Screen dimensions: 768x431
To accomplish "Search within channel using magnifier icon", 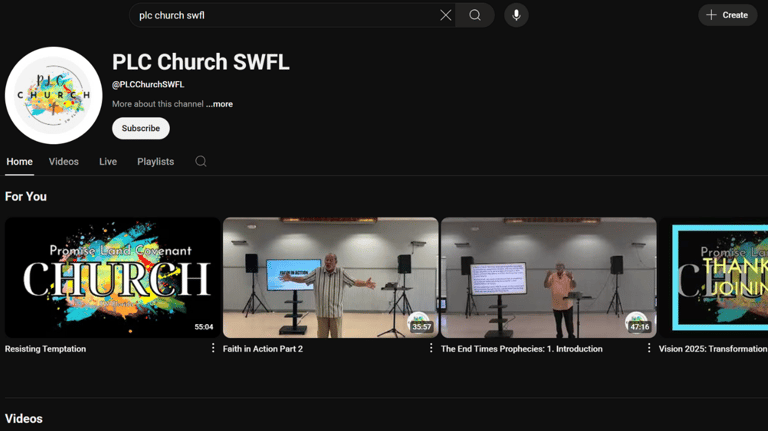I will (201, 161).
